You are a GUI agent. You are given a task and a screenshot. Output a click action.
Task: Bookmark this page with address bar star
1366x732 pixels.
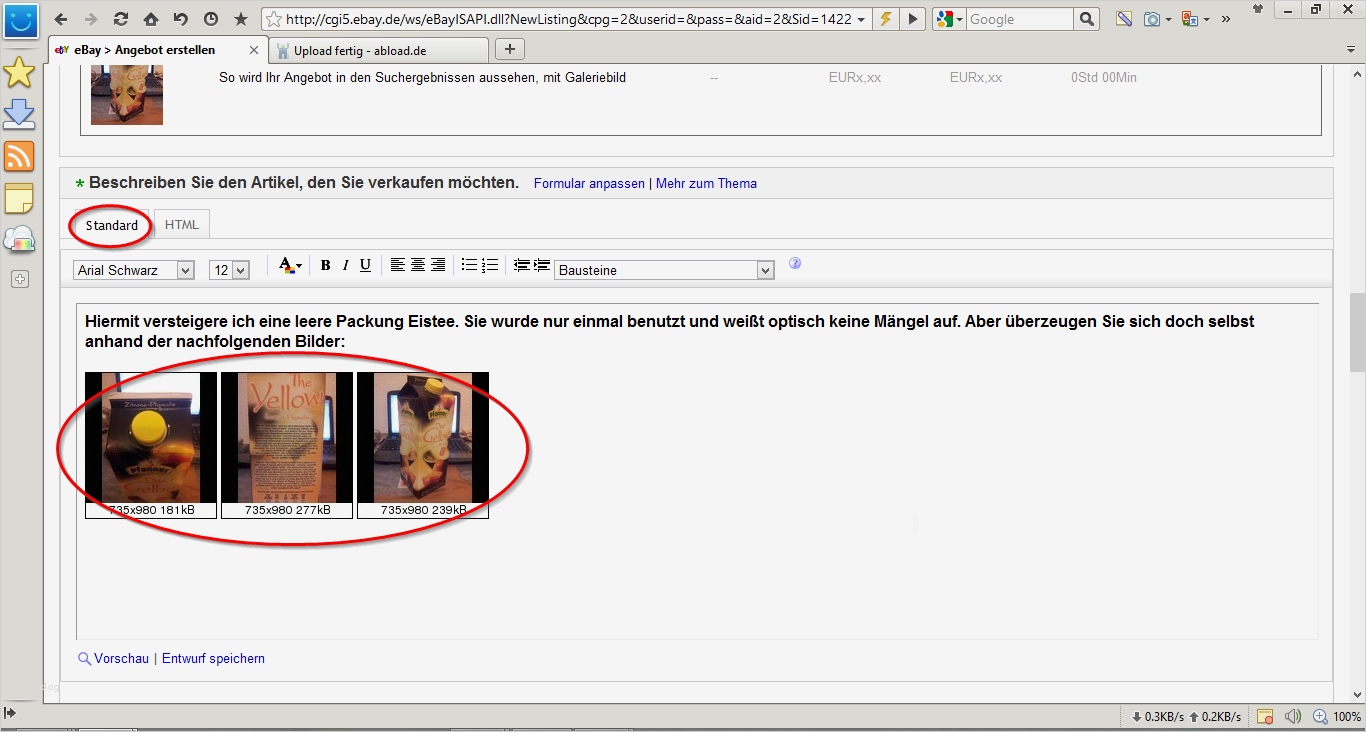pyautogui.click(x=272, y=19)
